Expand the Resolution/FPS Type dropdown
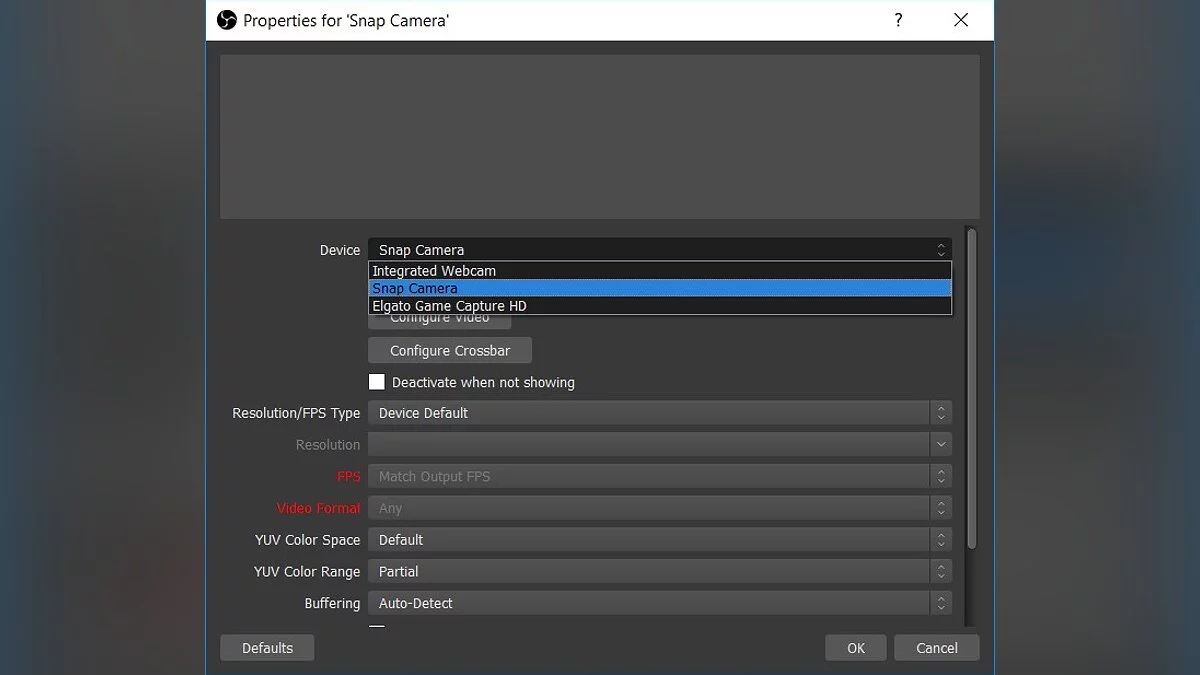 point(659,413)
